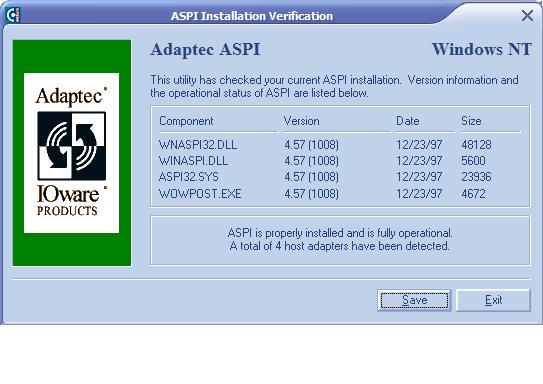The image size is (543, 384).
Task: Select the Date column header
Action: point(408,121)
